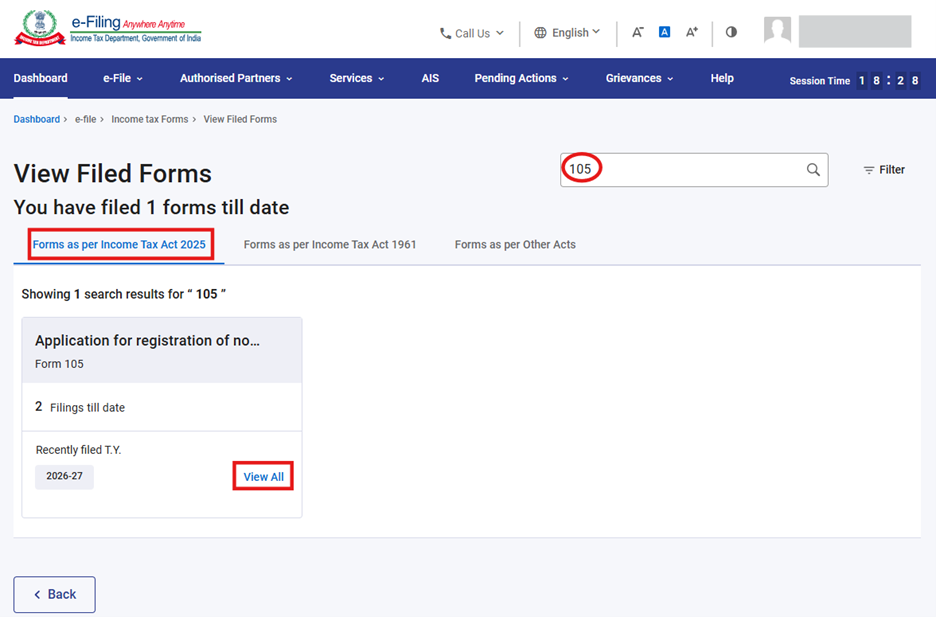Image resolution: width=936 pixels, height=617 pixels.
Task: Go to the Help menu item
Action: (x=721, y=78)
